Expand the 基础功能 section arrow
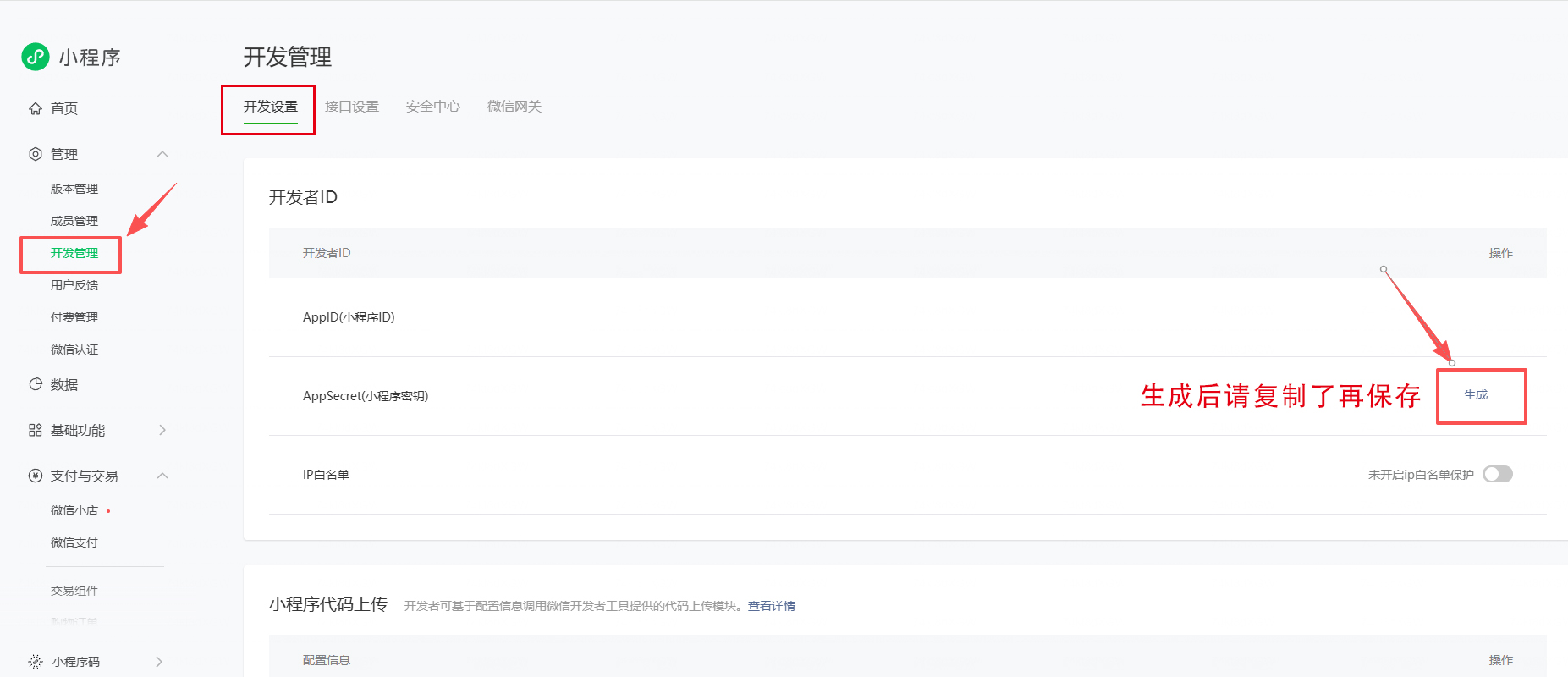 [162, 430]
